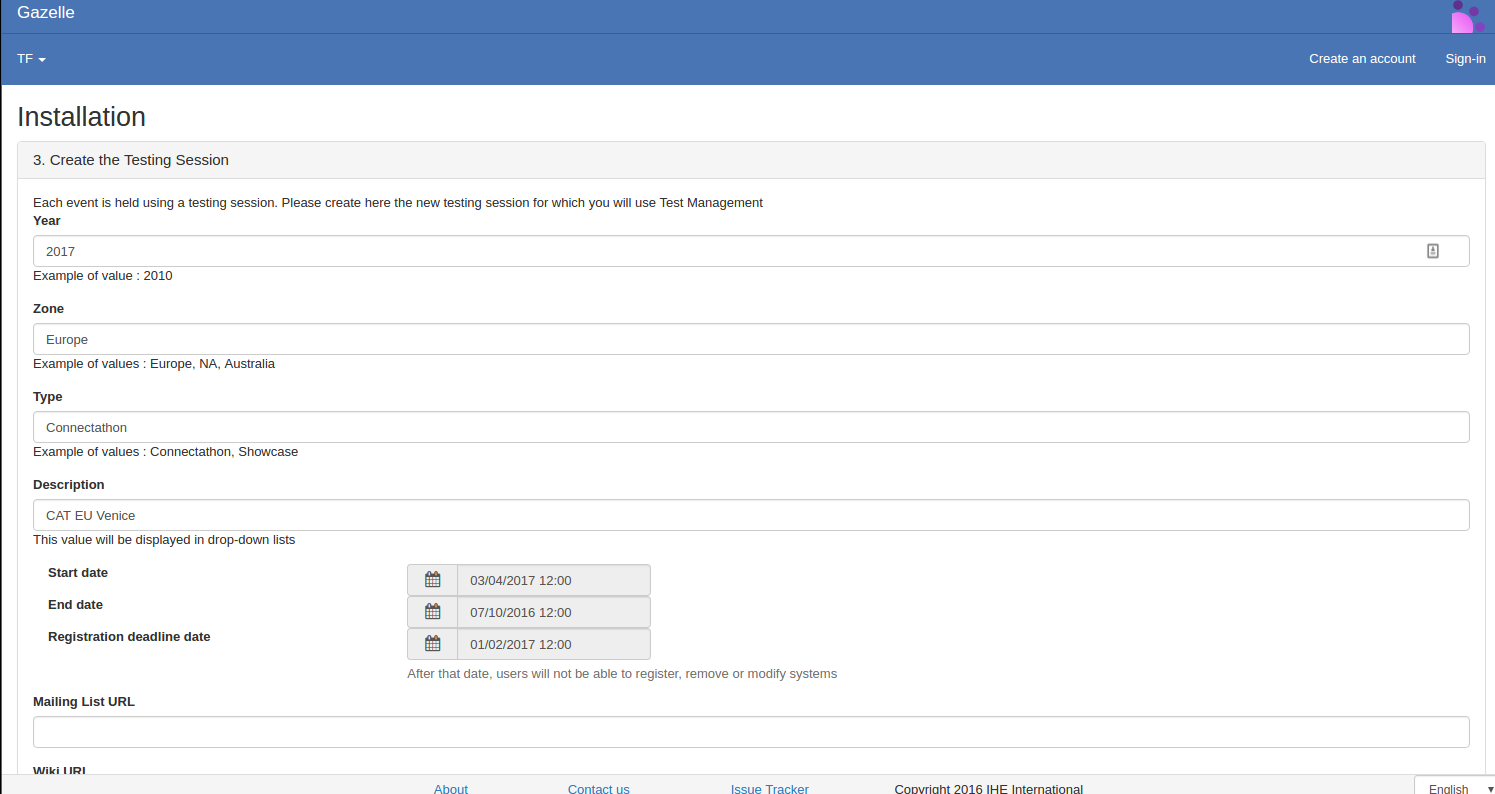
Task: Open the Start date calendar icon
Action: coord(432,580)
